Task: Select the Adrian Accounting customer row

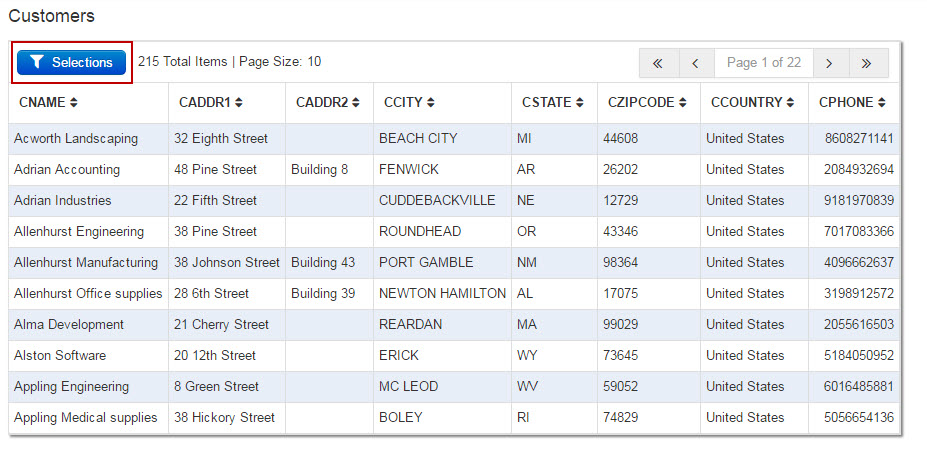Action: pos(454,170)
